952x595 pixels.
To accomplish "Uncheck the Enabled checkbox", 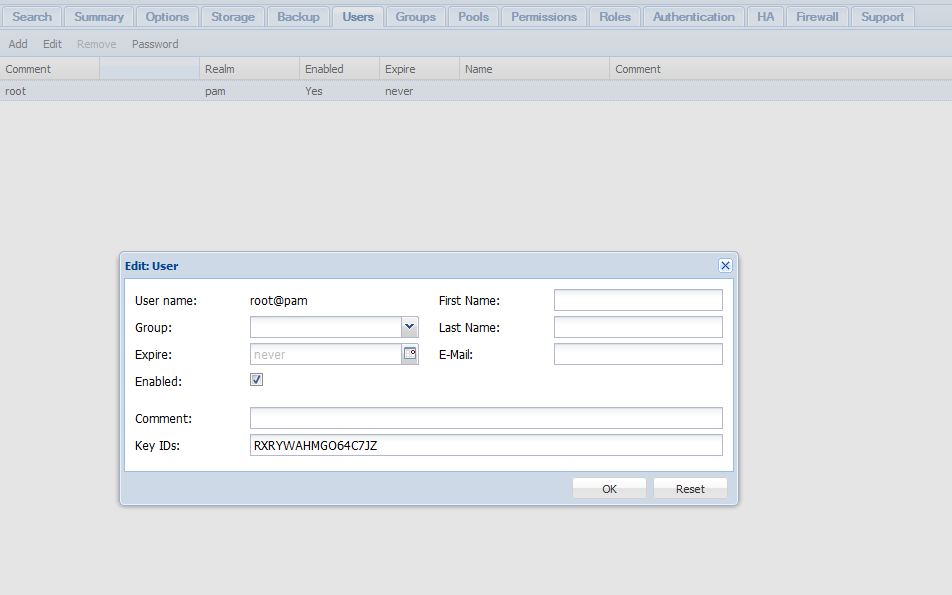I will tap(256, 380).
